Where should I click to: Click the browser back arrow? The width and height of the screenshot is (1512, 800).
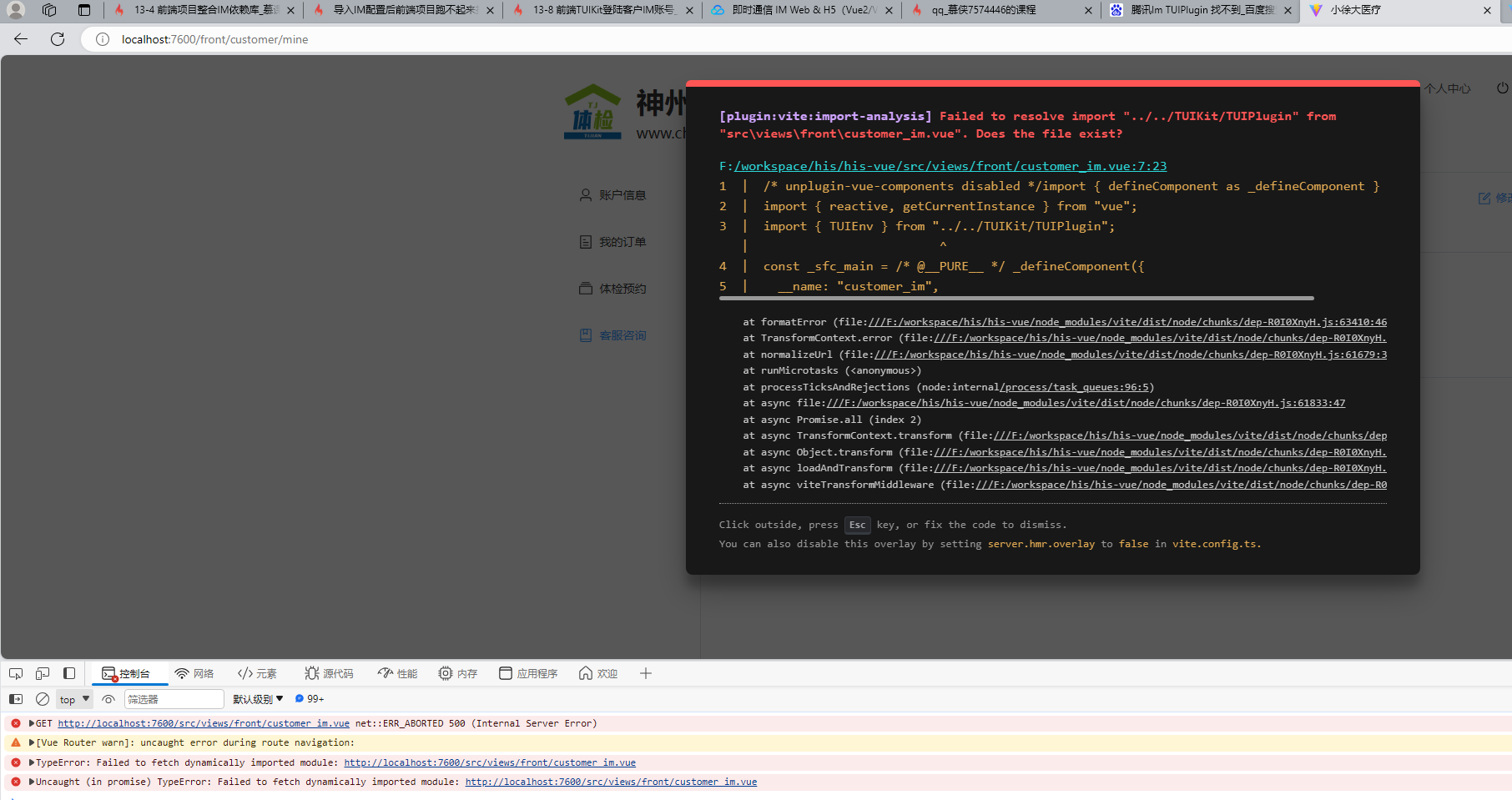coord(21,39)
